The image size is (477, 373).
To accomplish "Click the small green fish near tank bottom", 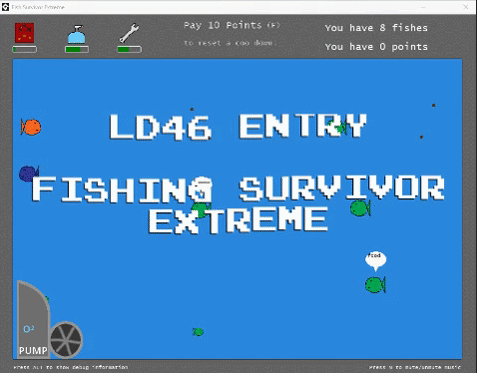I will 198,332.
